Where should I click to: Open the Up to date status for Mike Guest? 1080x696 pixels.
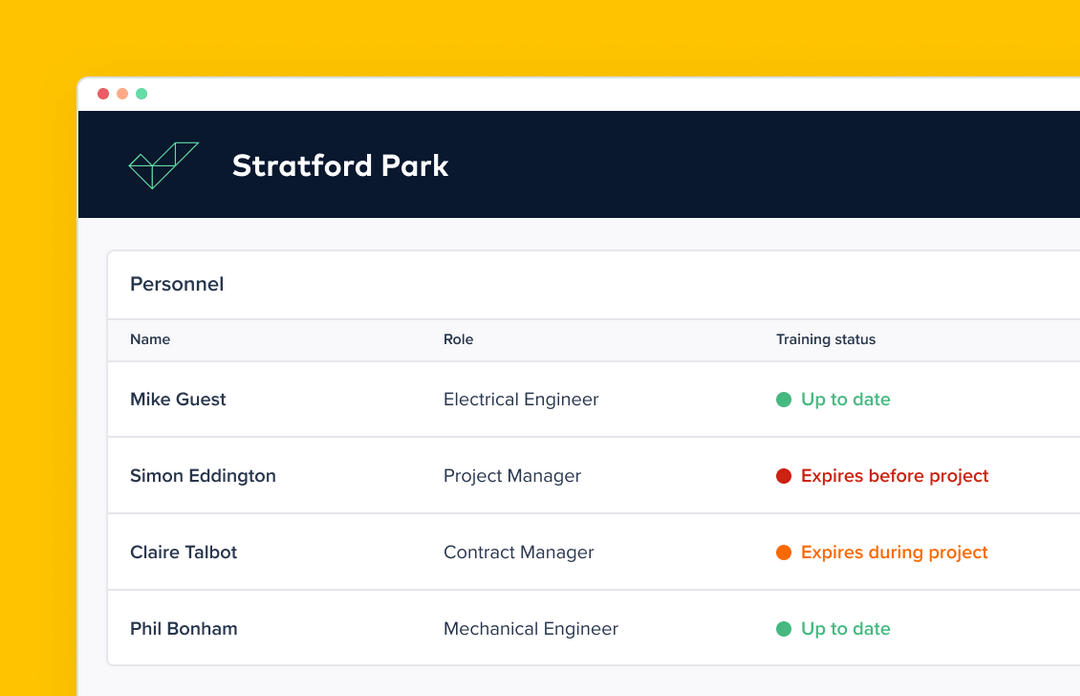[x=845, y=399]
